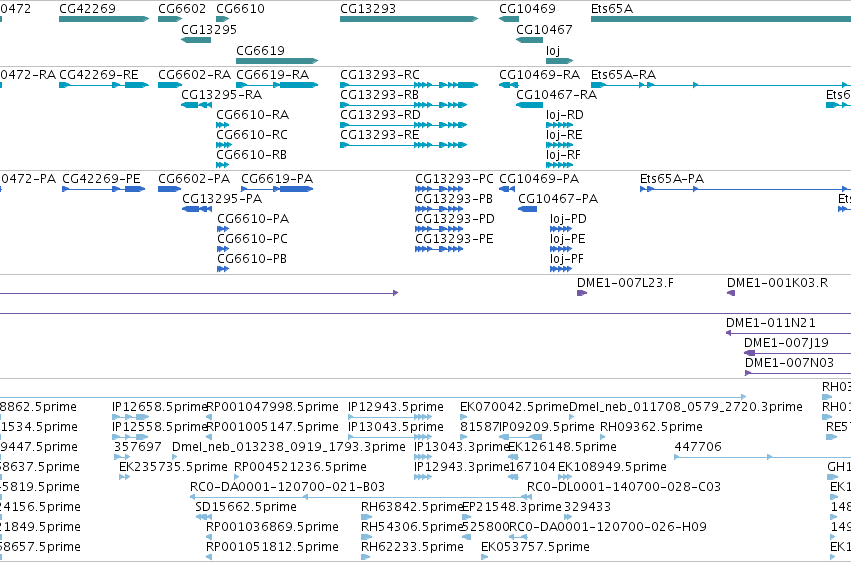
Task: Select EST IP12943.5prime
Action: pos(390,417)
